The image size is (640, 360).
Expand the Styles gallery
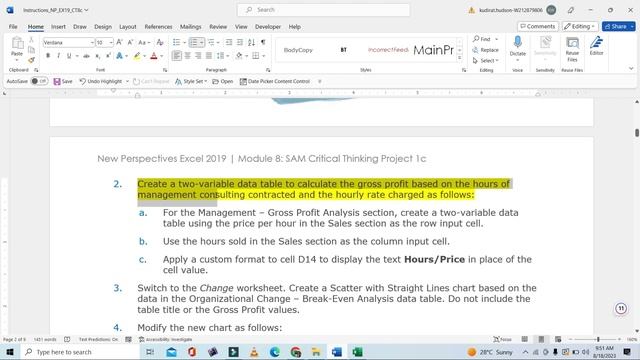point(460,59)
